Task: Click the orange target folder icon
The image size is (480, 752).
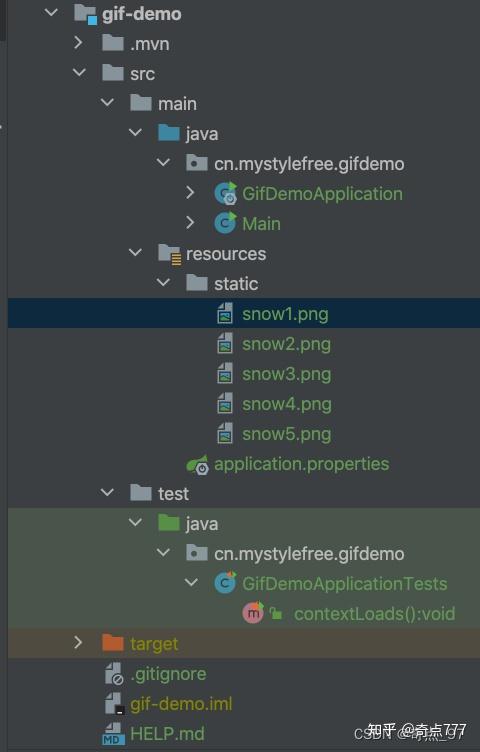Action: point(113,643)
